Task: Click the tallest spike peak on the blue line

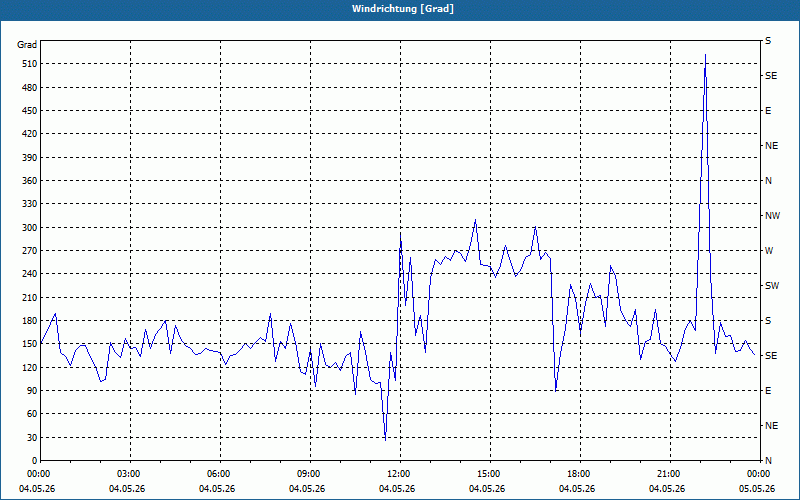Action: (x=705, y=55)
